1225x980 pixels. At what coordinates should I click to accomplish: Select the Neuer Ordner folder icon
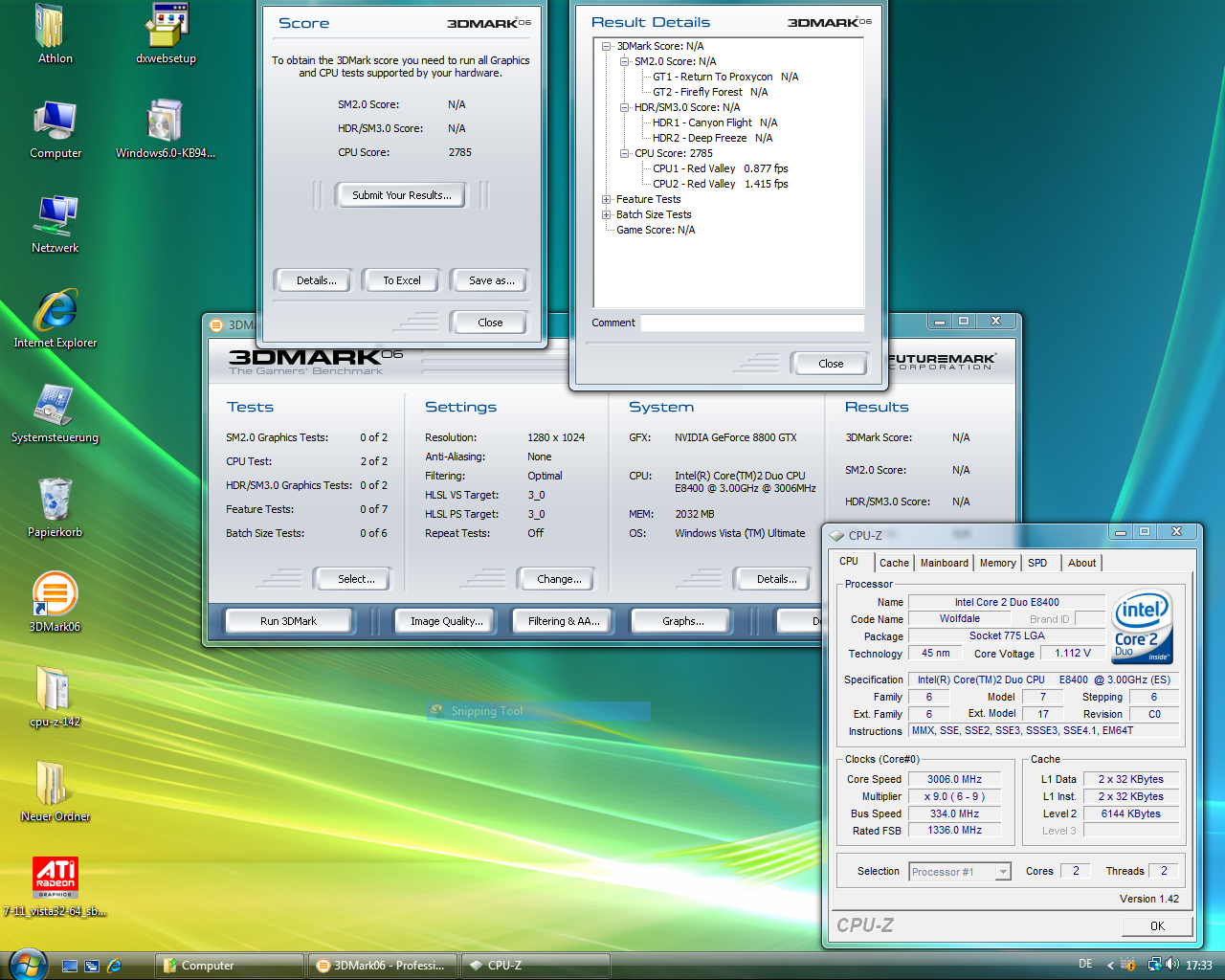coord(56,792)
